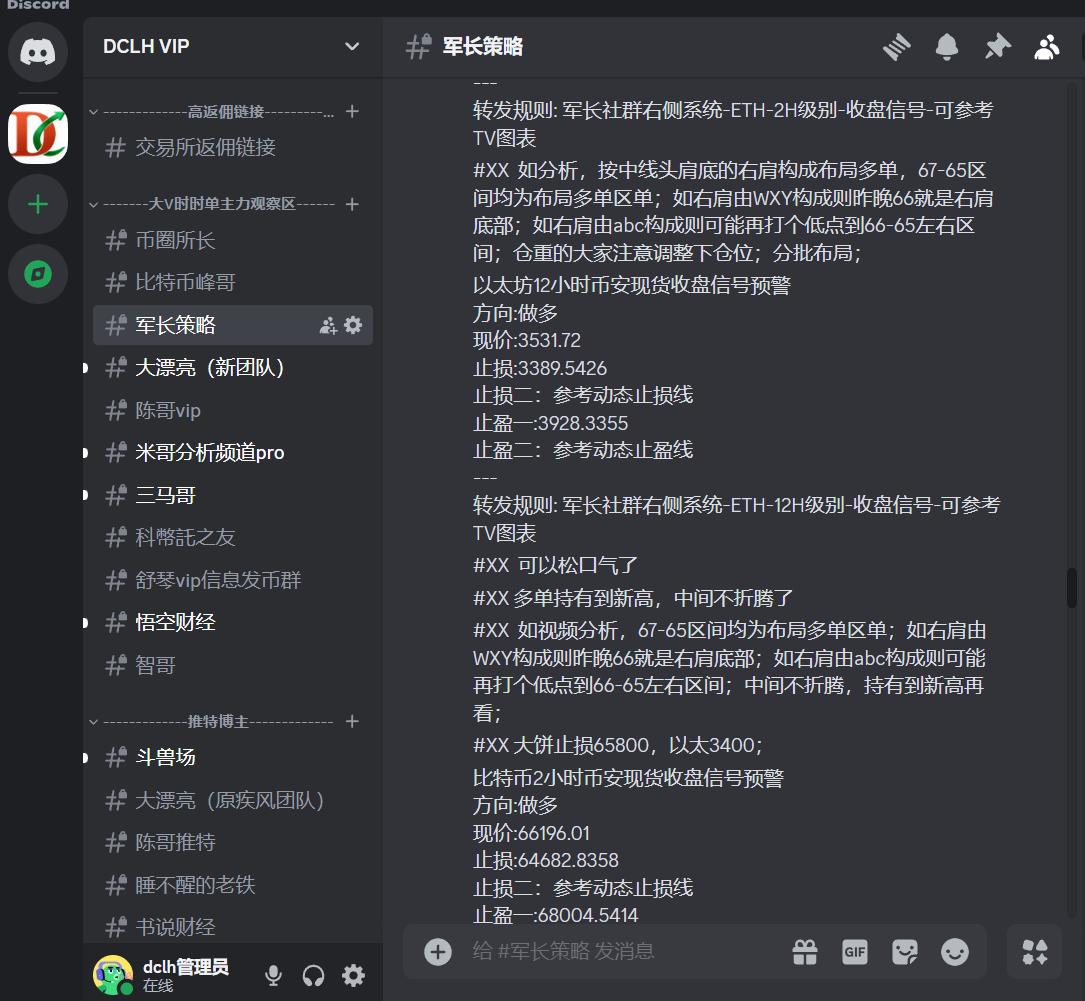Image resolution: width=1085 pixels, height=1001 pixels.
Task: Deafen audio with the headphones toggle
Action: 313,974
